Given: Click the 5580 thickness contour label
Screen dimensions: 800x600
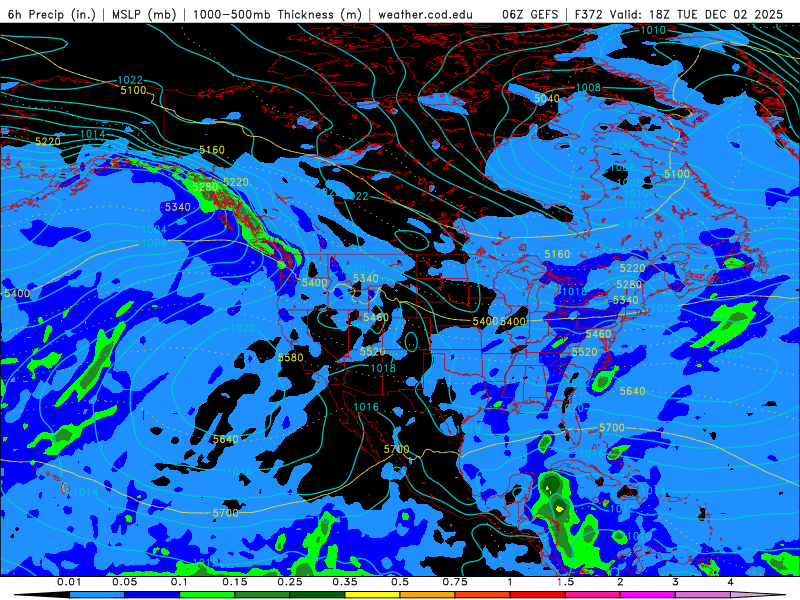Looking at the screenshot, I should tap(290, 358).
